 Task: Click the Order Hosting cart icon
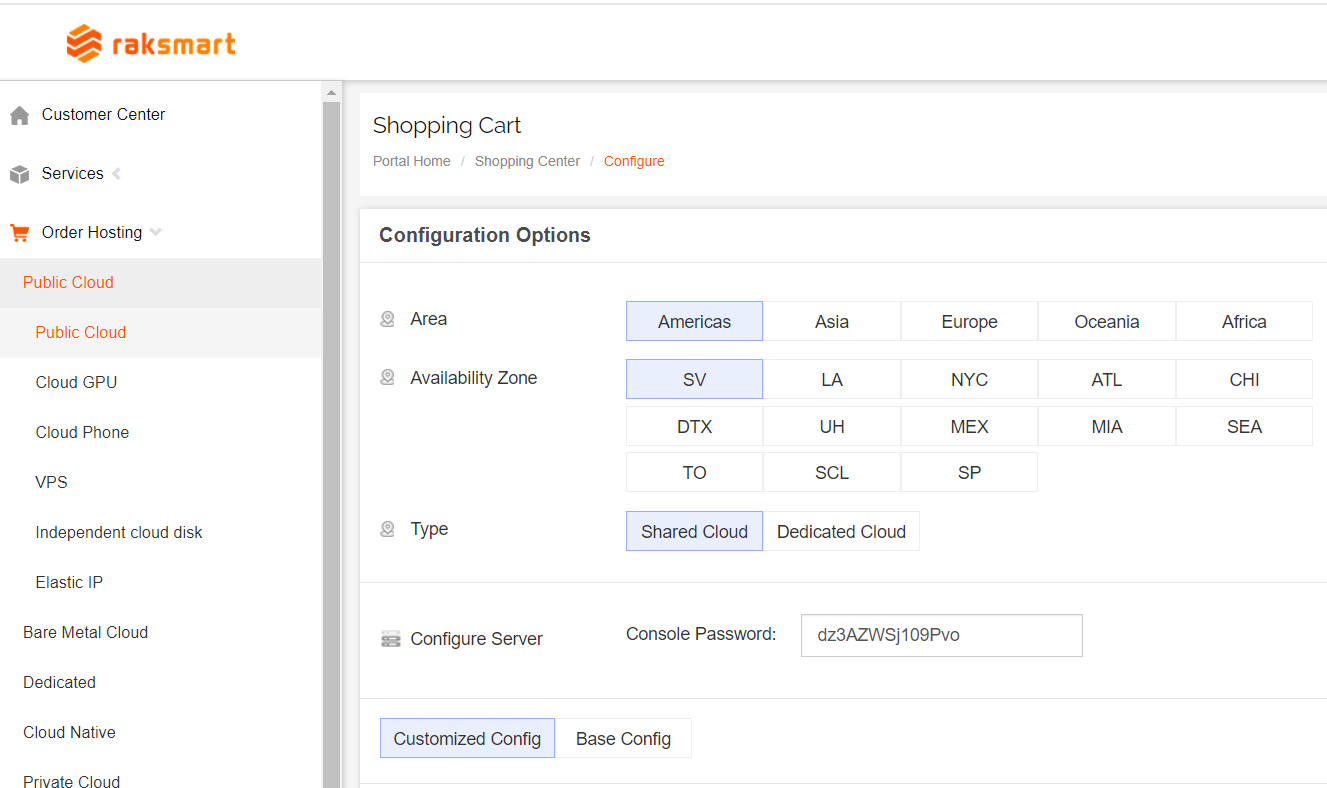coord(19,233)
